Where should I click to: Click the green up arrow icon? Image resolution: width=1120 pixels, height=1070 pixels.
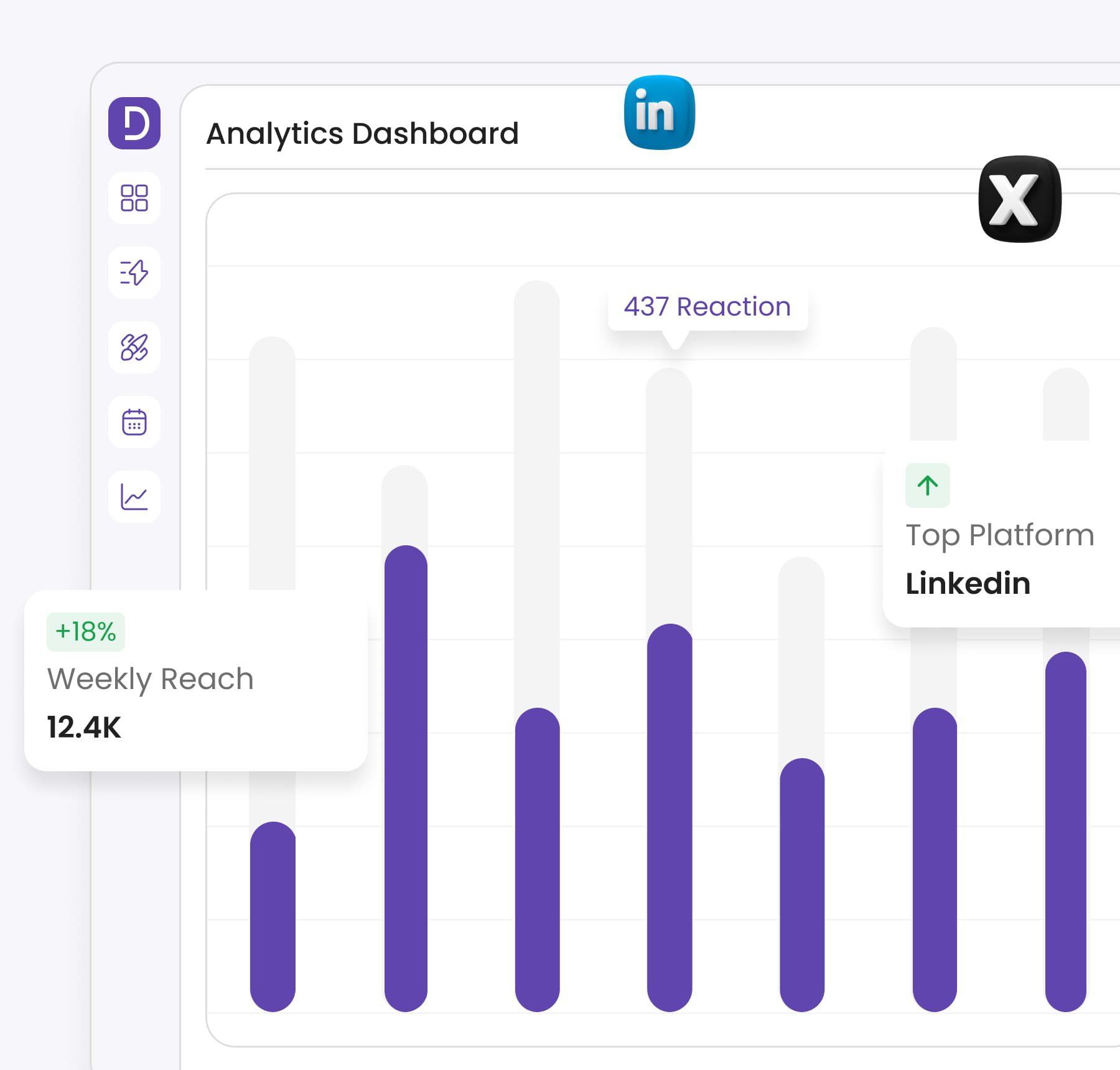tap(928, 486)
